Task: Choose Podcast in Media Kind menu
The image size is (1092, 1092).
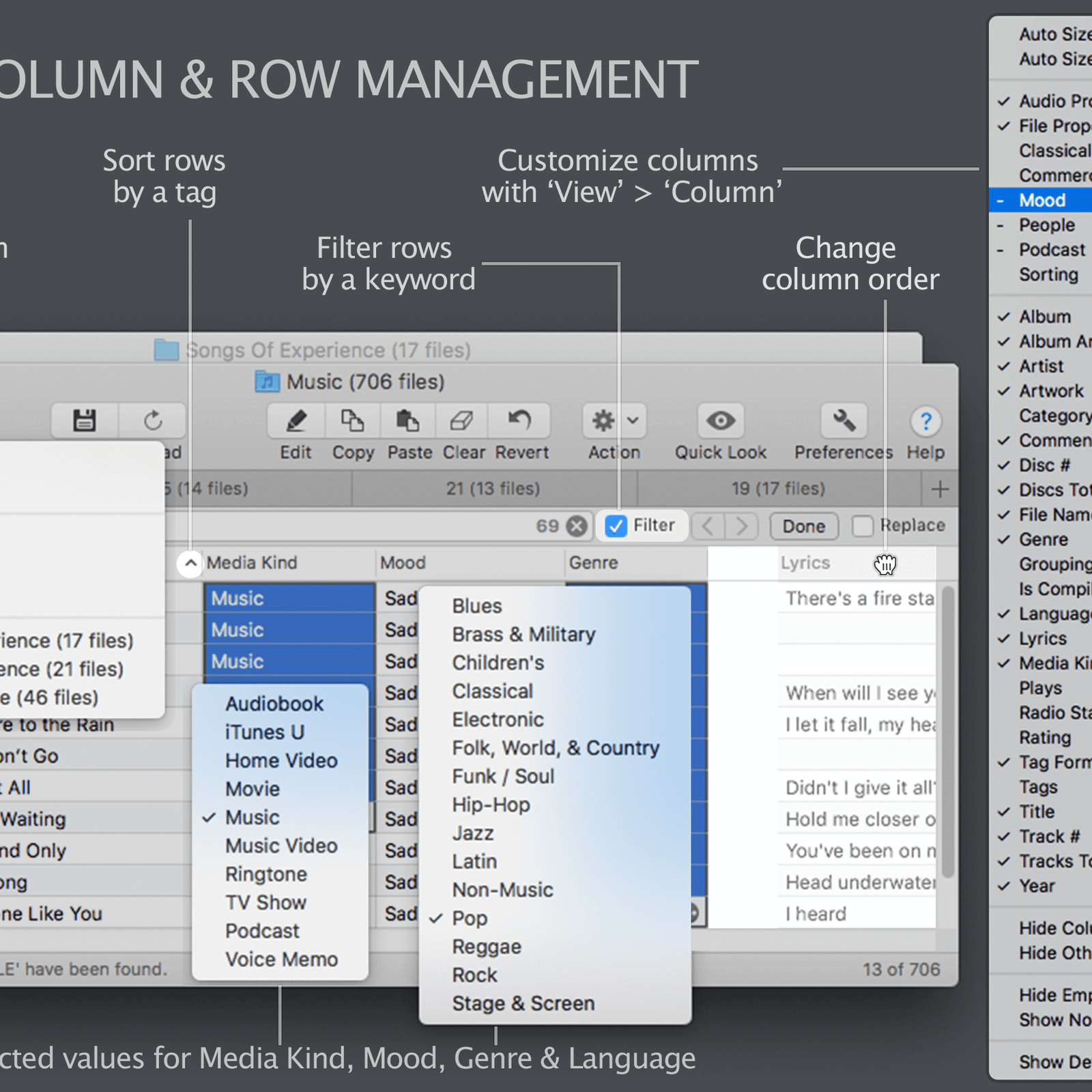Action: [280, 931]
